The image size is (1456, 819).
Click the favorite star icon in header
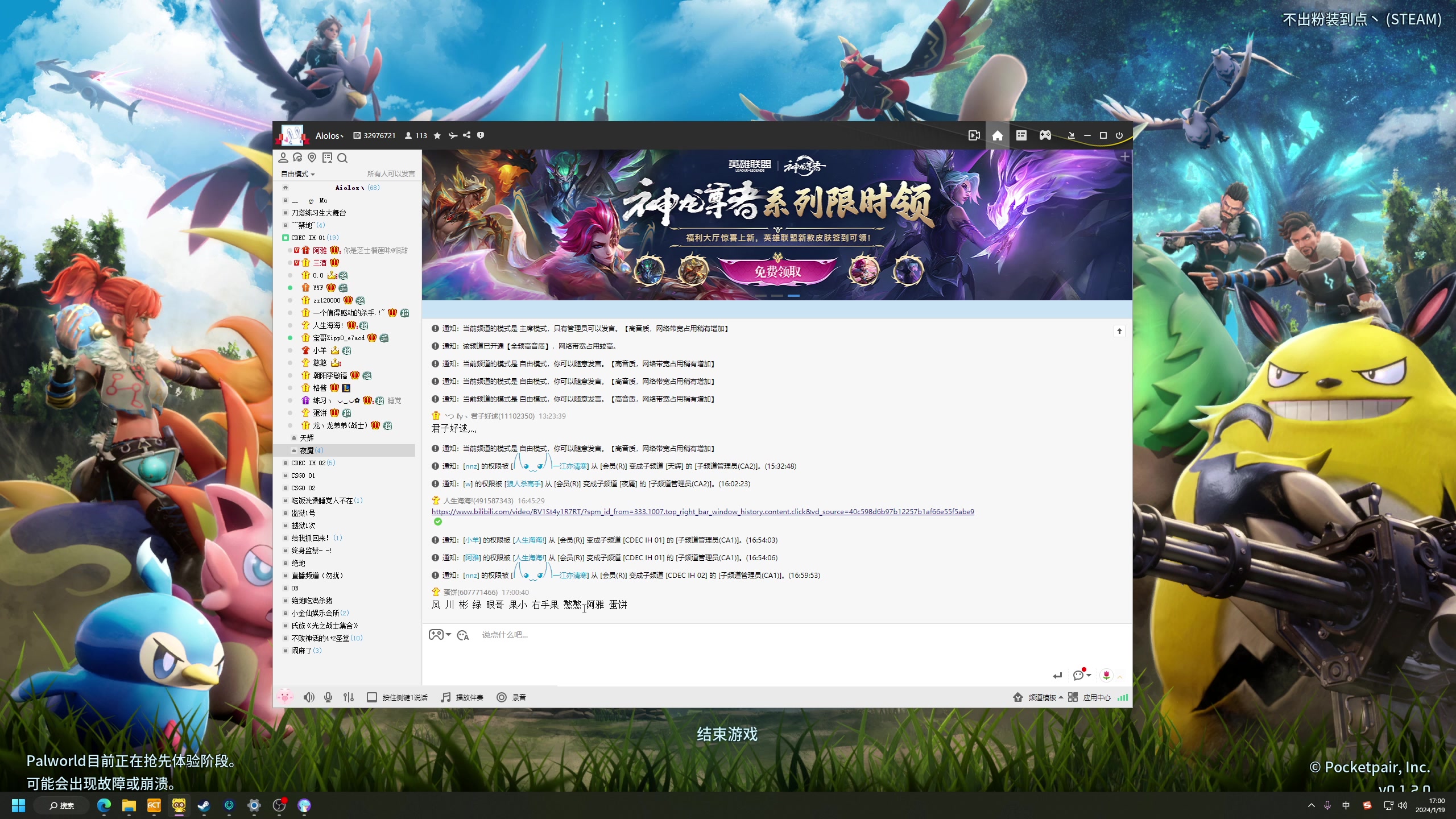(x=437, y=135)
